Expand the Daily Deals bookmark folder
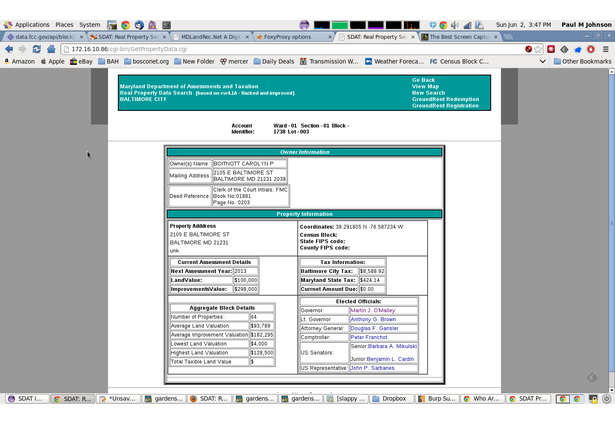This screenshot has height=424, width=615. tap(274, 62)
